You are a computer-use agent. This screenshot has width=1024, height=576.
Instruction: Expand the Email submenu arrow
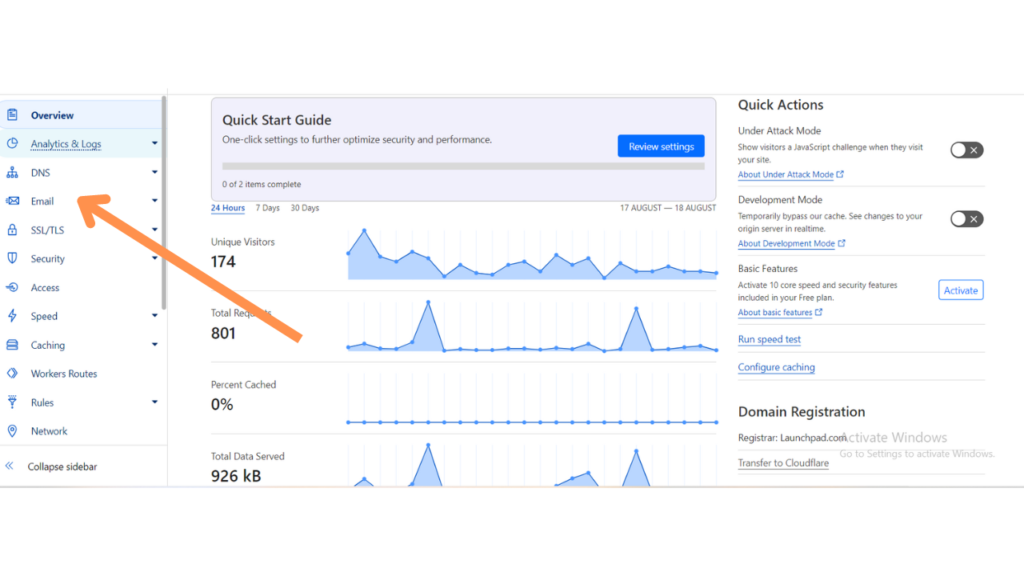pyautogui.click(x=155, y=200)
